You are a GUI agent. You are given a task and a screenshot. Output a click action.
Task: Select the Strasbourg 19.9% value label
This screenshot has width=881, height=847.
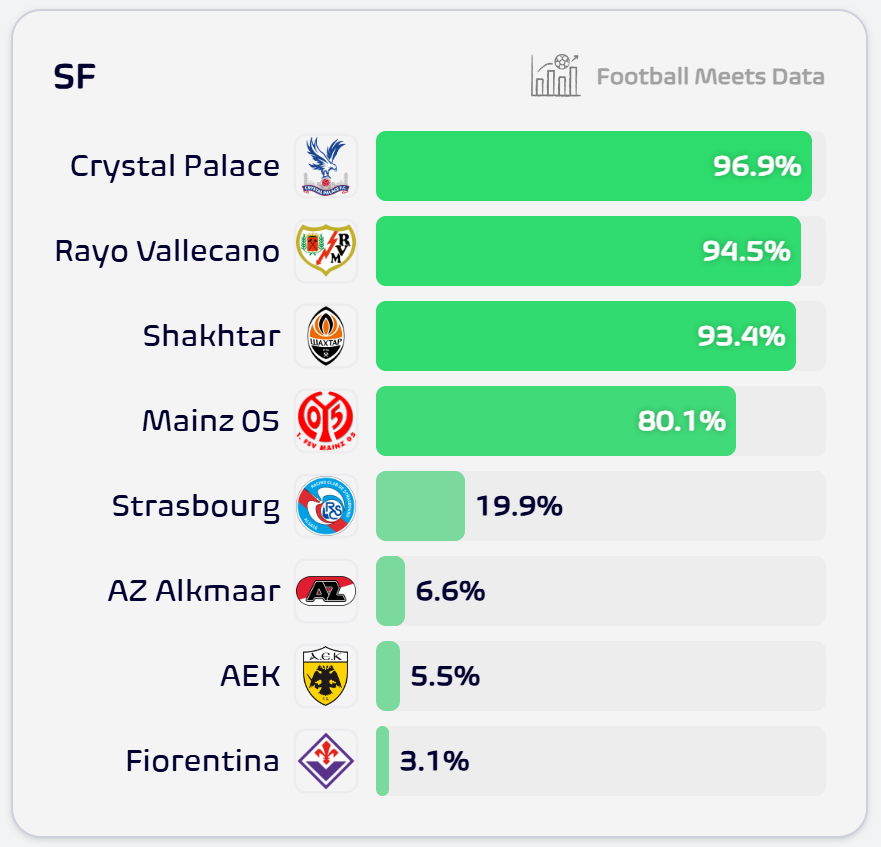(519, 506)
